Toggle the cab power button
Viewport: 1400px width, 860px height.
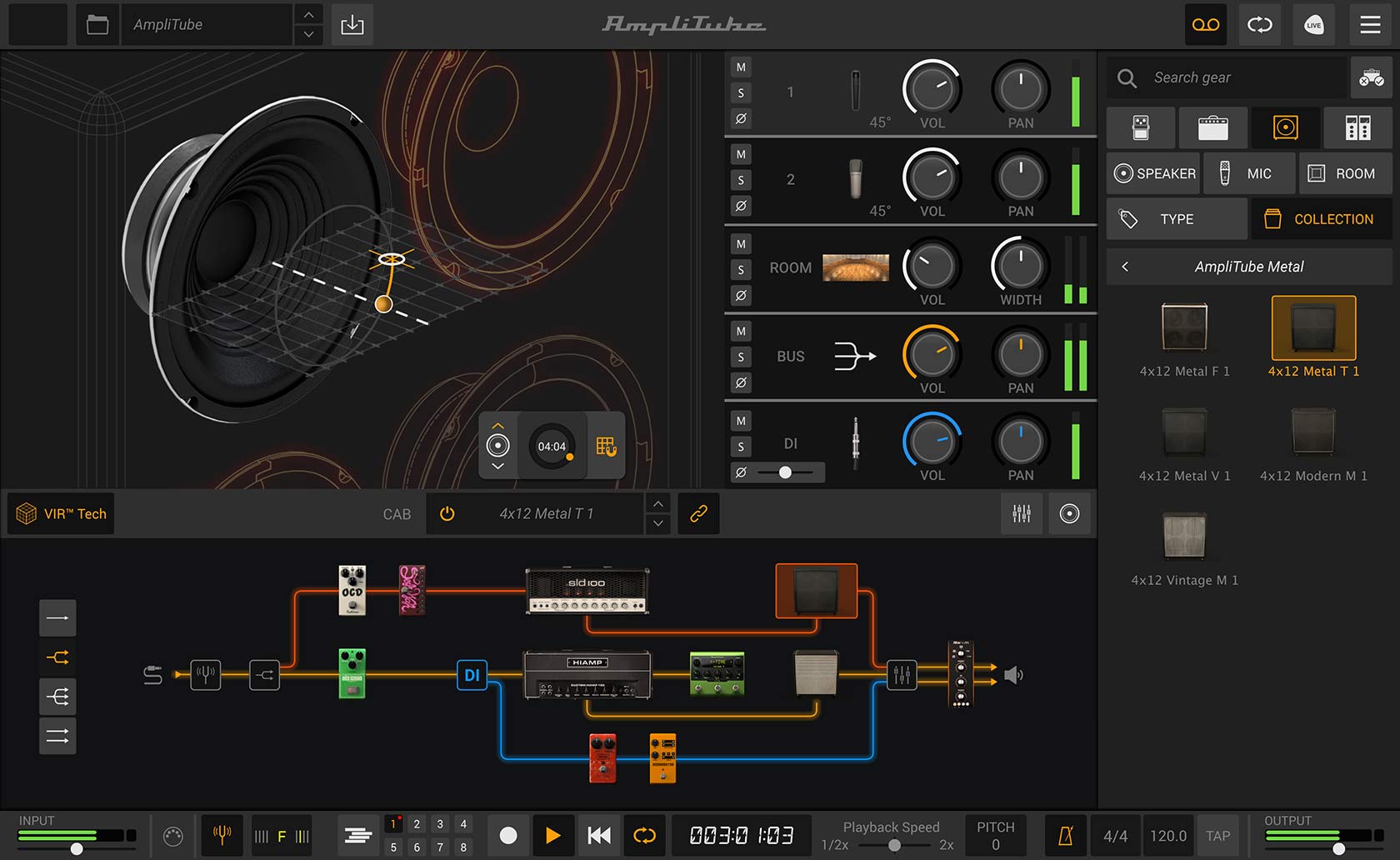coord(447,514)
